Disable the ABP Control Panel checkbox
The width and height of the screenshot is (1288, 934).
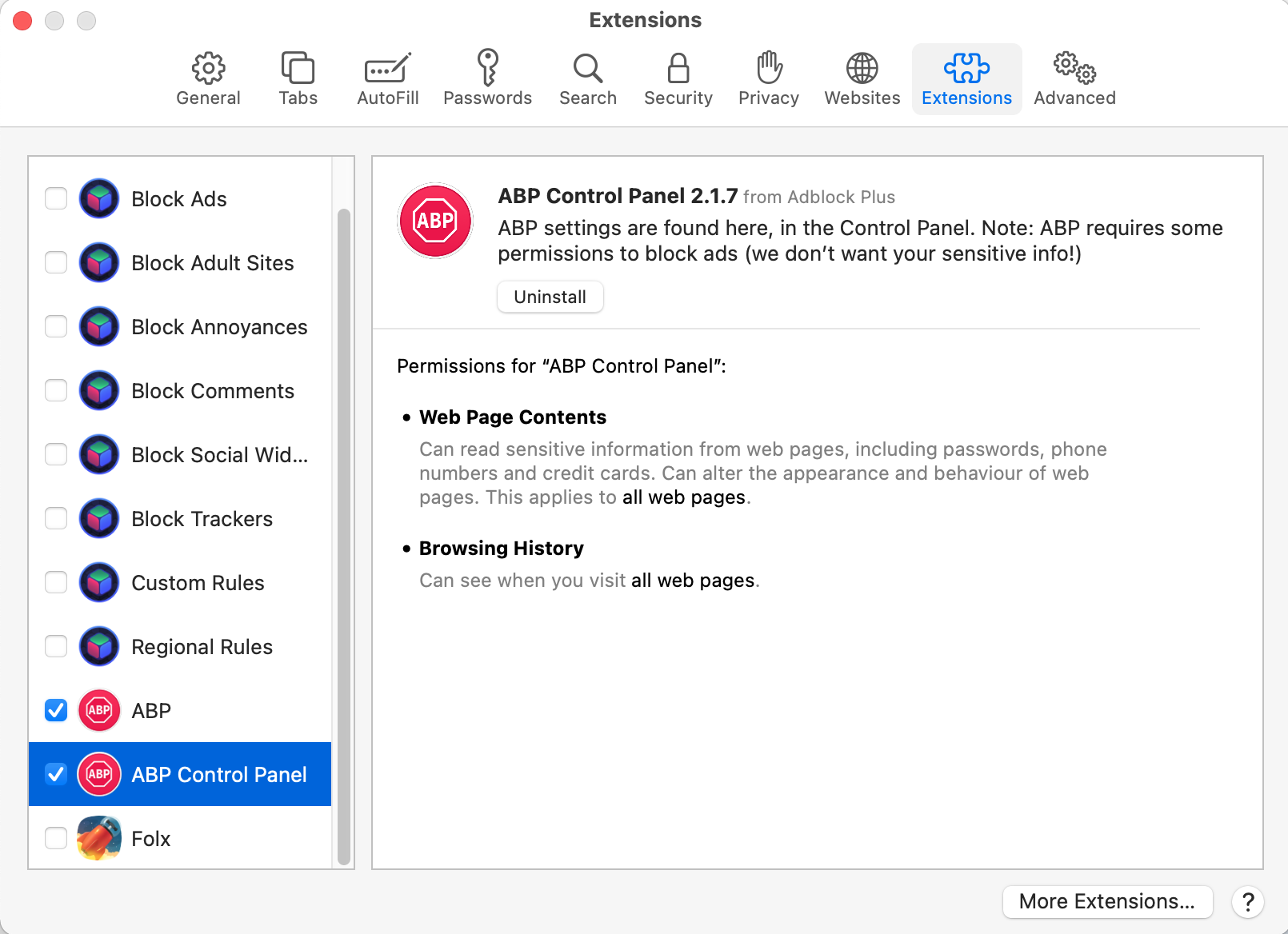tap(56, 774)
